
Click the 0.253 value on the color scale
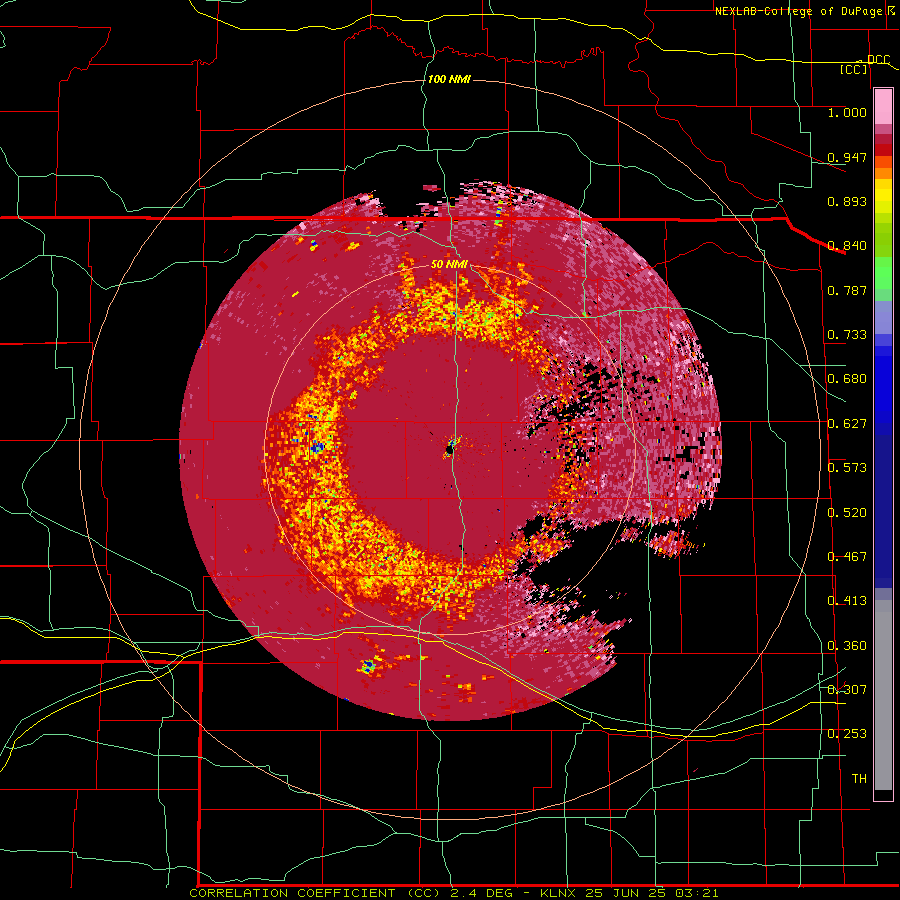pyautogui.click(x=847, y=734)
